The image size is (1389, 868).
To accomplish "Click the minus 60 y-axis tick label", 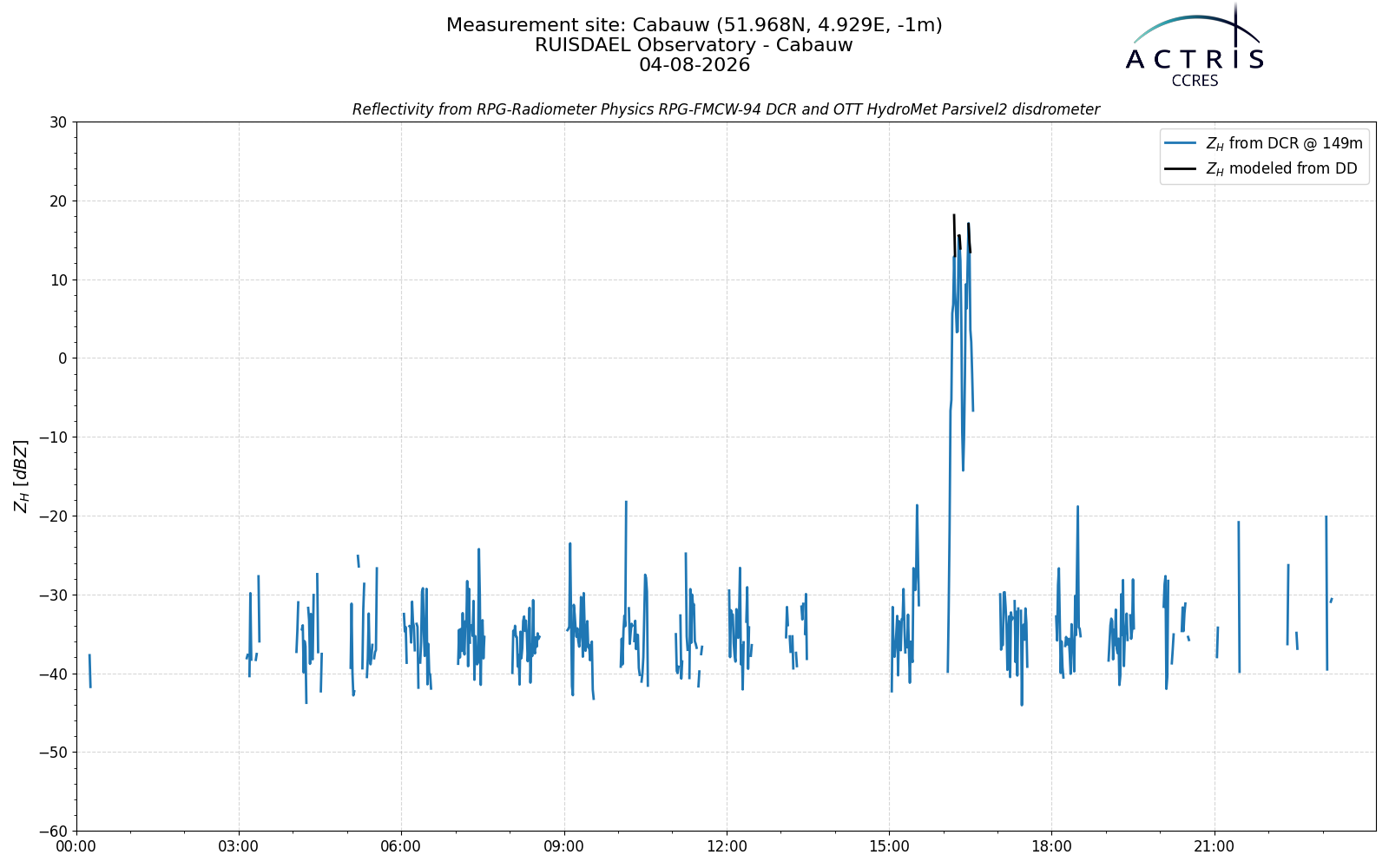I will click(52, 831).
